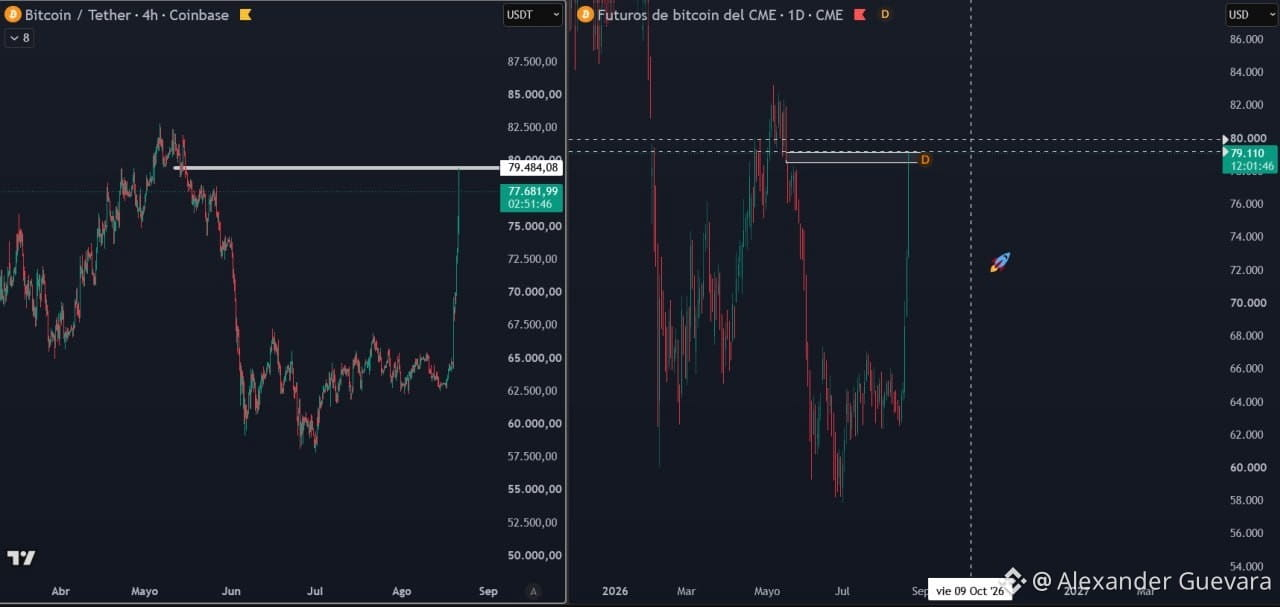Viewport: 1280px width, 607px height.
Task: Click the Bitcoin coin icon on the Coinbase chart
Action: click(x=13, y=15)
